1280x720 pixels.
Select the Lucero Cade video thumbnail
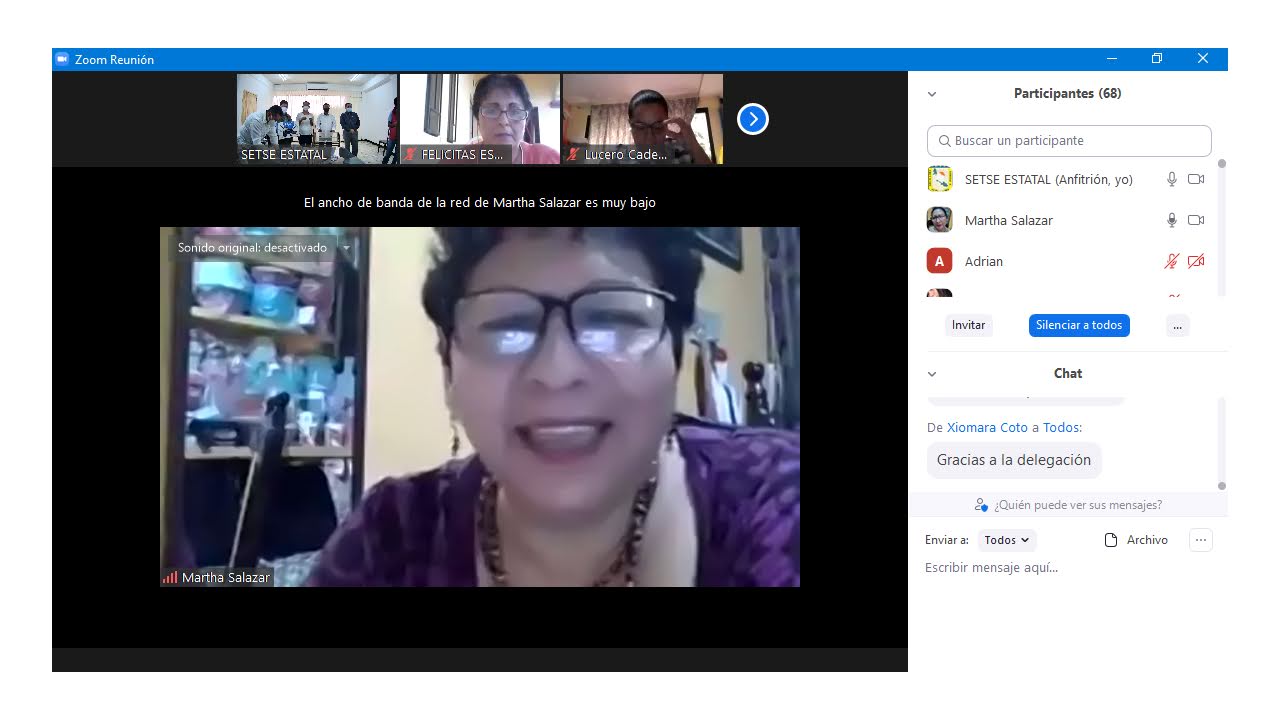[643, 119]
